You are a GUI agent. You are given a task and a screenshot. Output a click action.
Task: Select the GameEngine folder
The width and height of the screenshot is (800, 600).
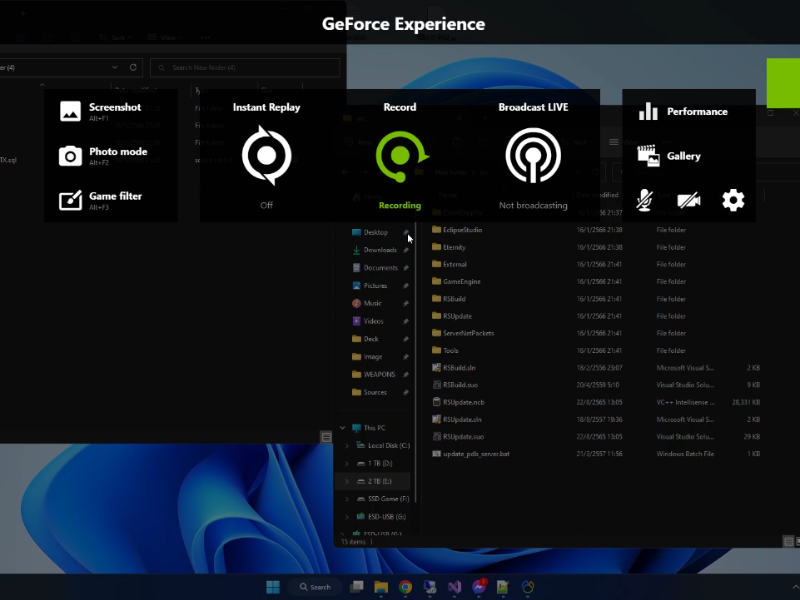(x=462, y=282)
